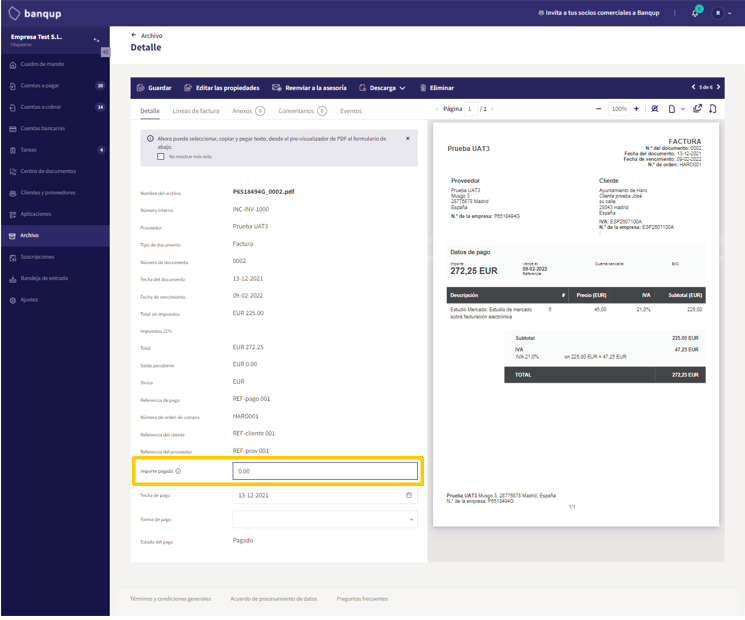Open Cuadro de mando in sidebar
Screen dimensions: 745x620
55,64
